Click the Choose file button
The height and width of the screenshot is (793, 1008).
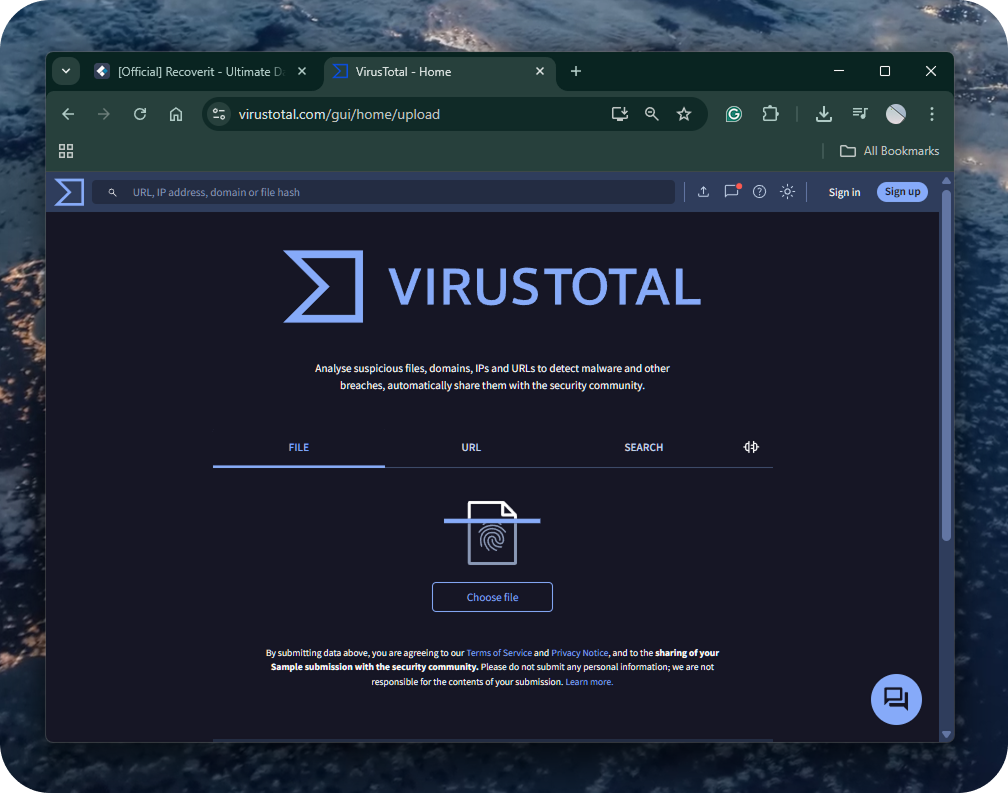click(492, 597)
